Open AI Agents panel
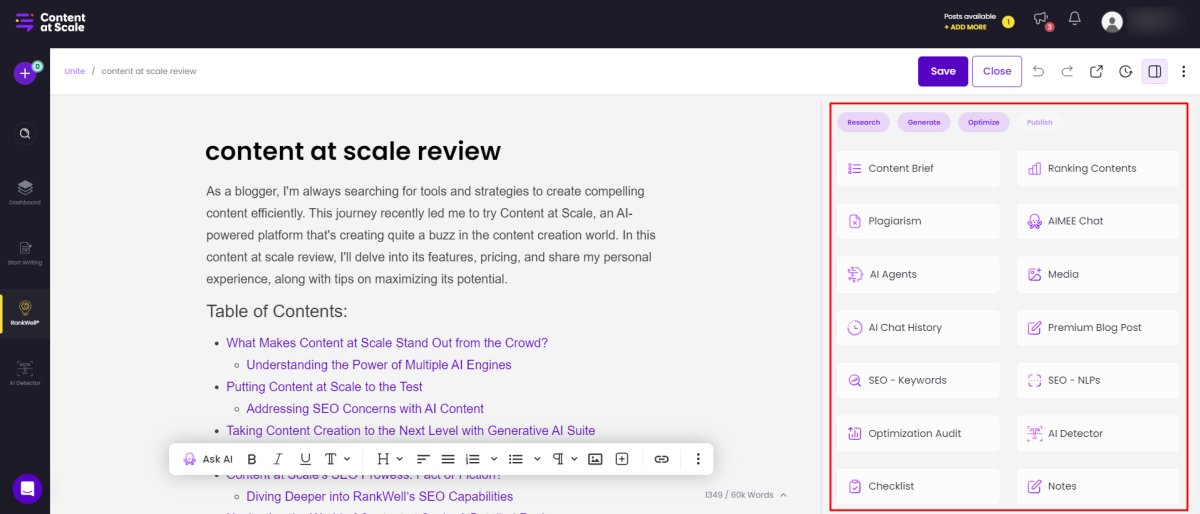This screenshot has height=514, width=1200. point(918,274)
